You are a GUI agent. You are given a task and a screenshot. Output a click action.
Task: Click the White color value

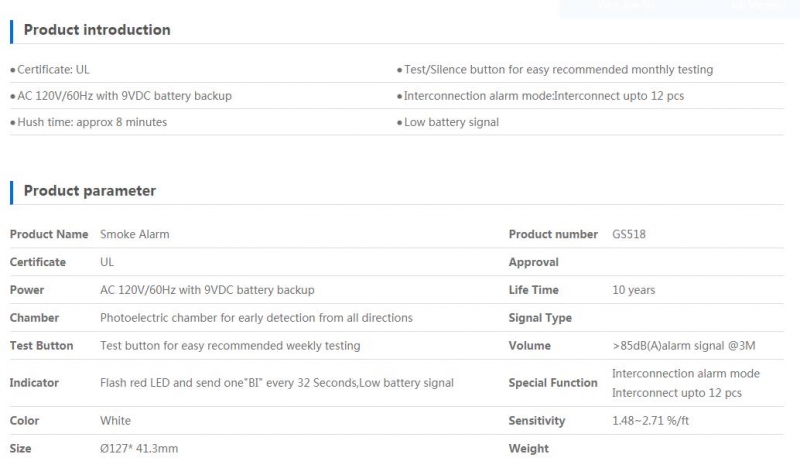115,421
